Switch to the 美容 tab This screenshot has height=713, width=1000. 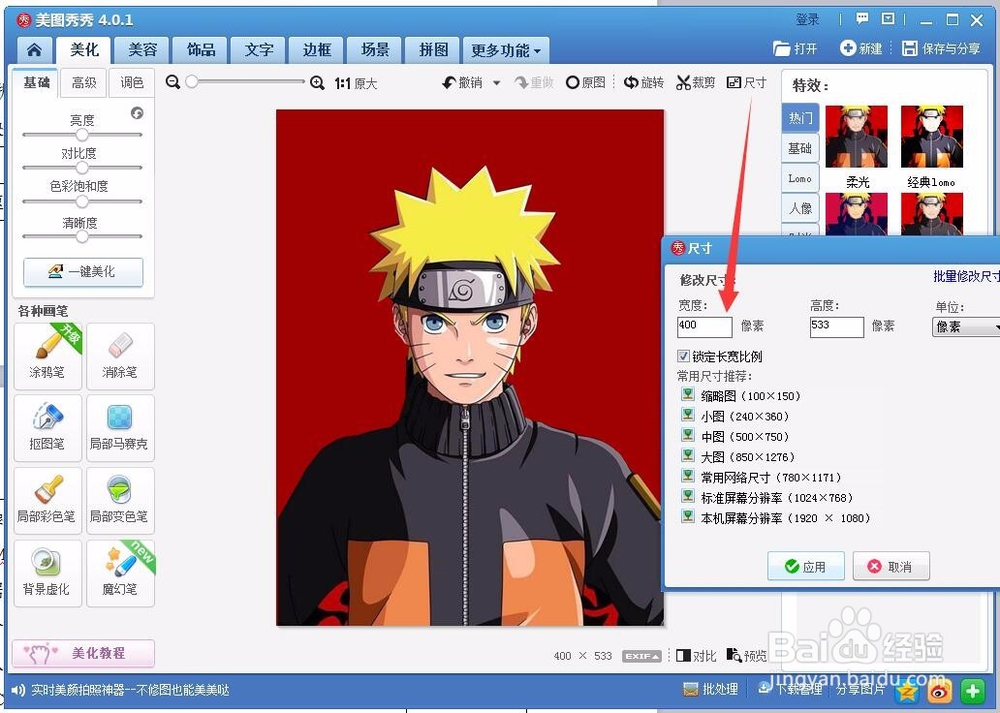pos(142,50)
